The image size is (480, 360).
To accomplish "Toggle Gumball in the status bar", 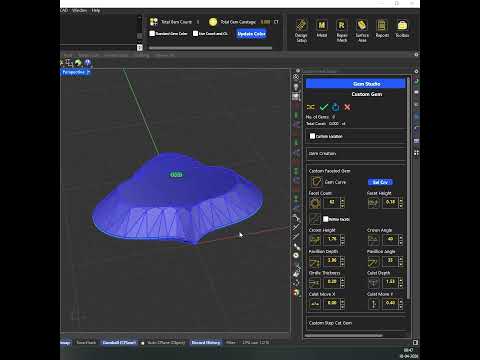I will tap(119, 342).
